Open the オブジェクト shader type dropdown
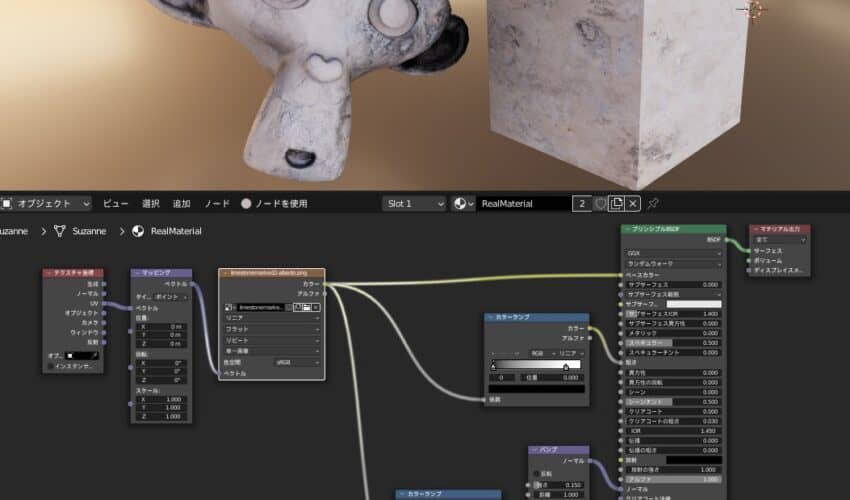 (46, 204)
